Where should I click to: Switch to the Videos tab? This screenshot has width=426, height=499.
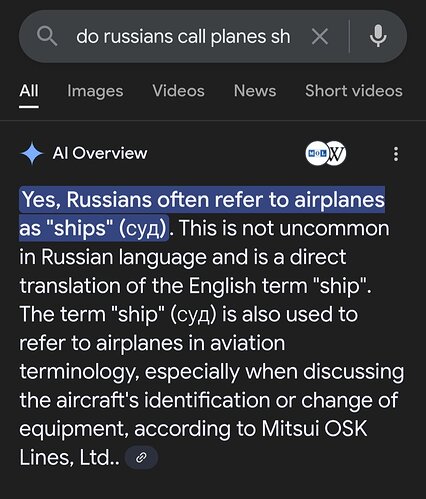pyautogui.click(x=178, y=91)
